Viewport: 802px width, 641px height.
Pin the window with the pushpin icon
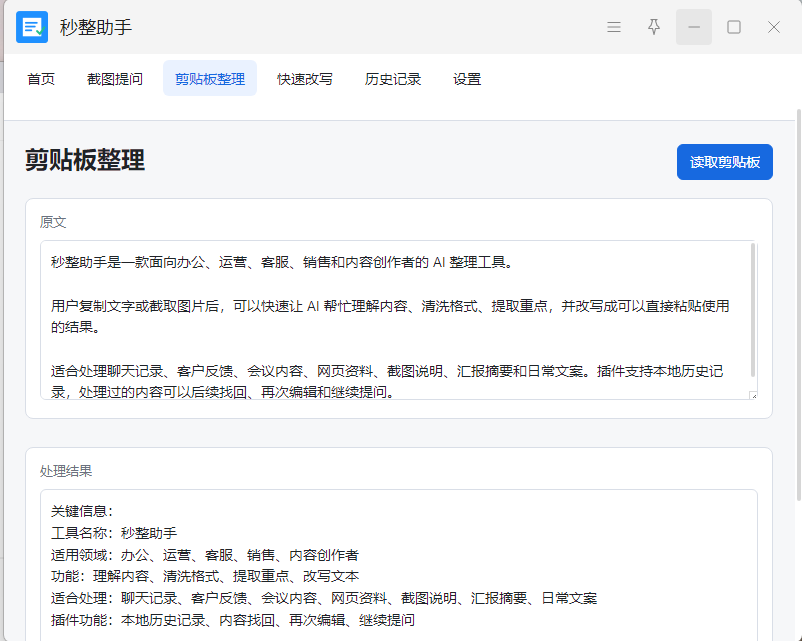654,27
